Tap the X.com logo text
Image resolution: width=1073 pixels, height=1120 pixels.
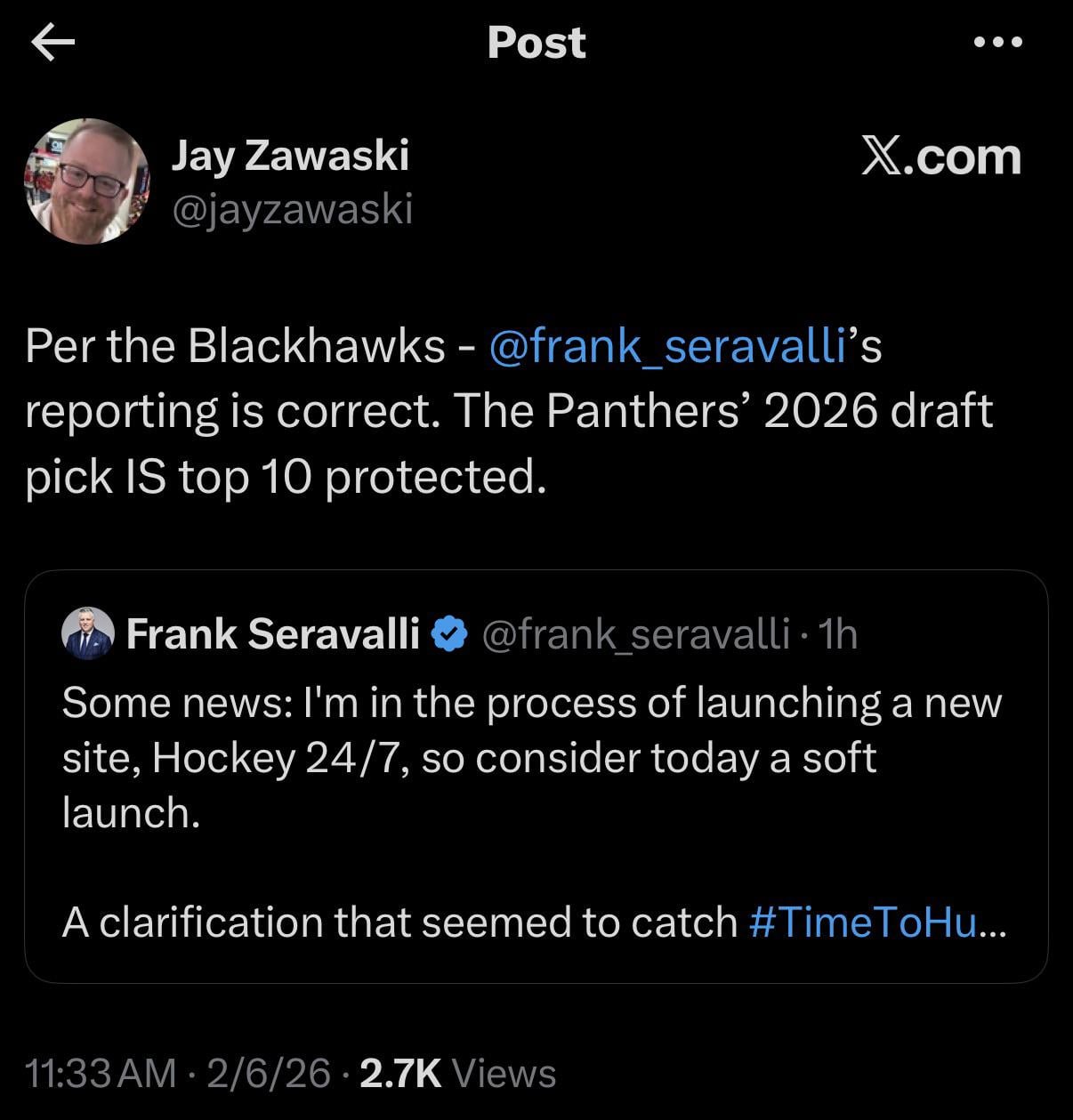tap(940, 157)
